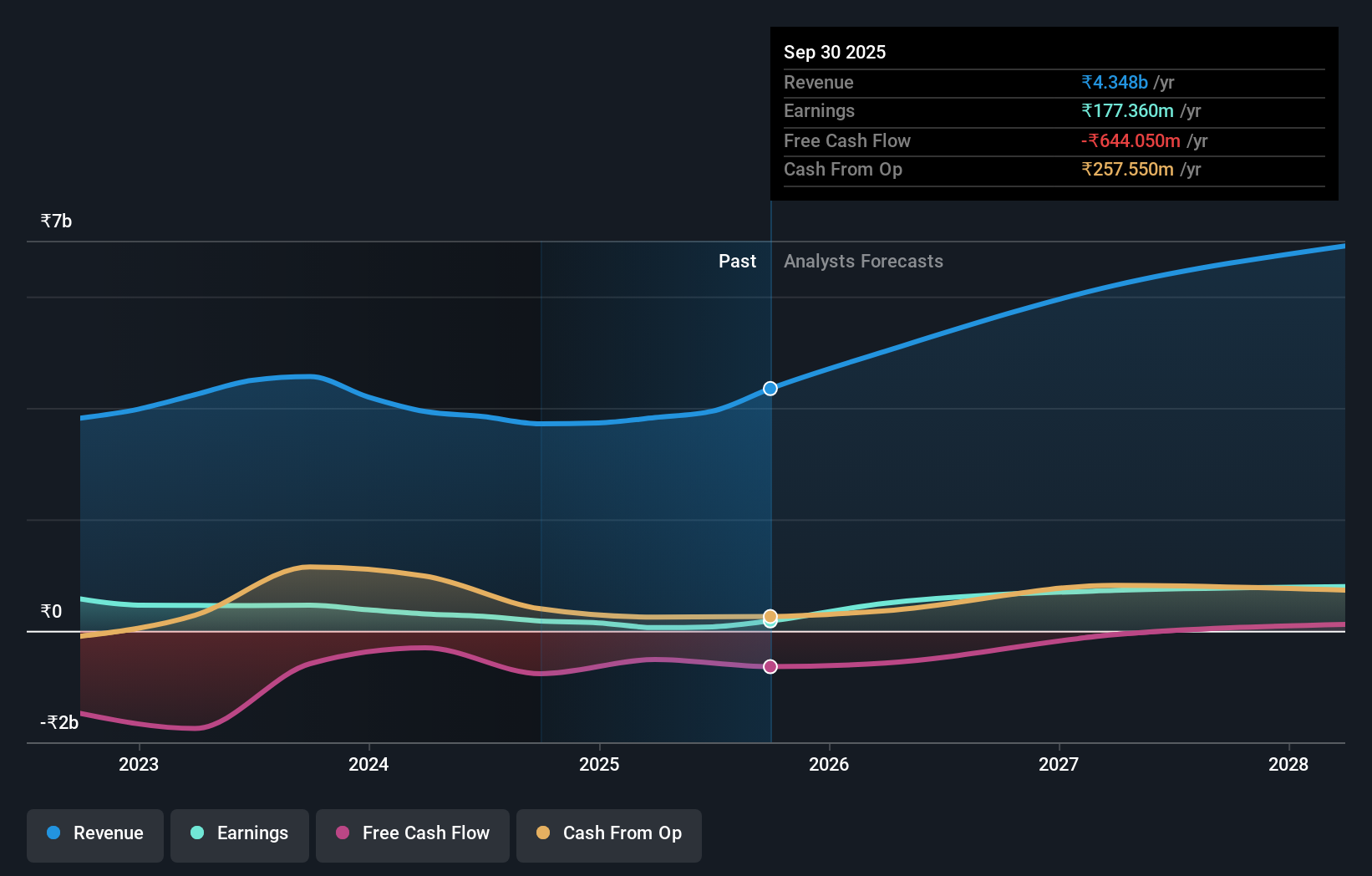Click the rupee symbol in the Revenue tooltip row
1372x876 pixels.
coord(1088,83)
